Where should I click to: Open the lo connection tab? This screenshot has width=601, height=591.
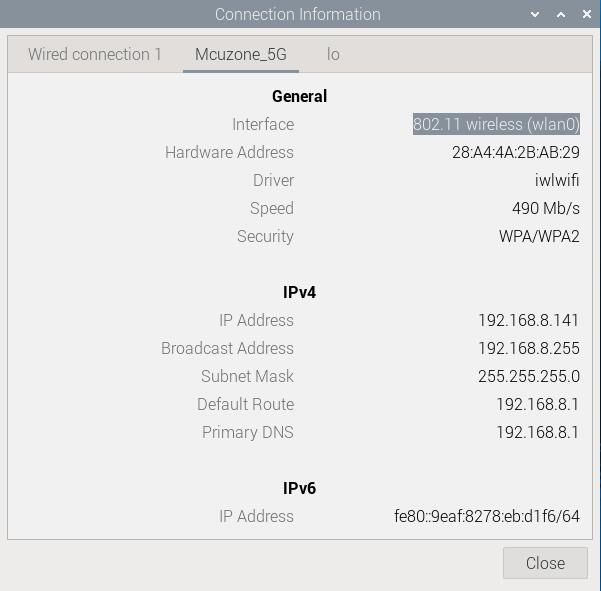point(333,54)
